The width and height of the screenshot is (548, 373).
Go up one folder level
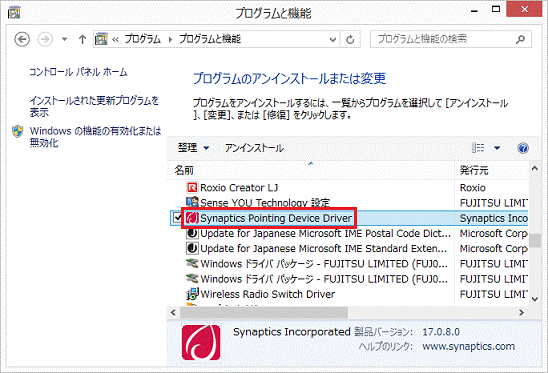point(82,39)
